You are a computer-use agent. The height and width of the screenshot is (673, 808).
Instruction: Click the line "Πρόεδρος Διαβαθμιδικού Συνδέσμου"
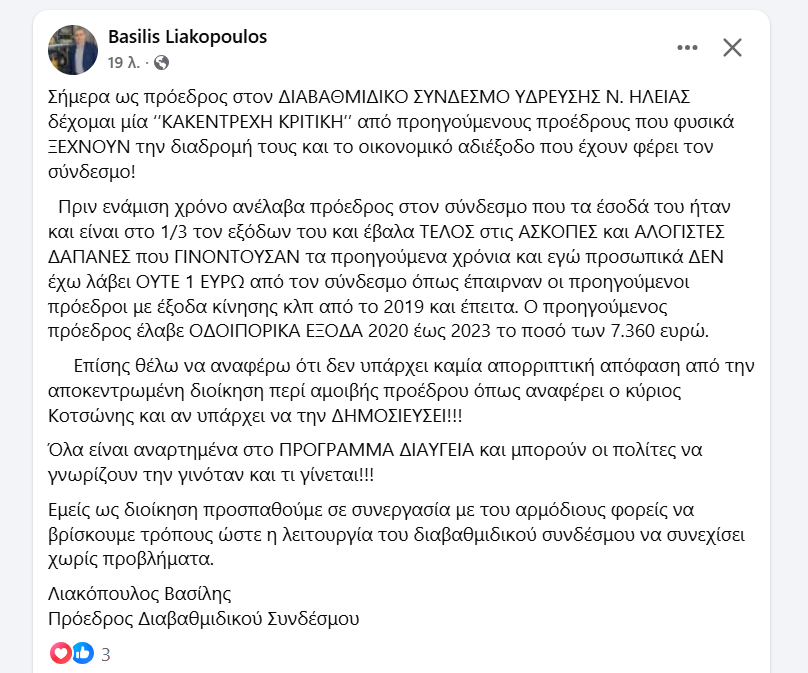tap(204, 619)
